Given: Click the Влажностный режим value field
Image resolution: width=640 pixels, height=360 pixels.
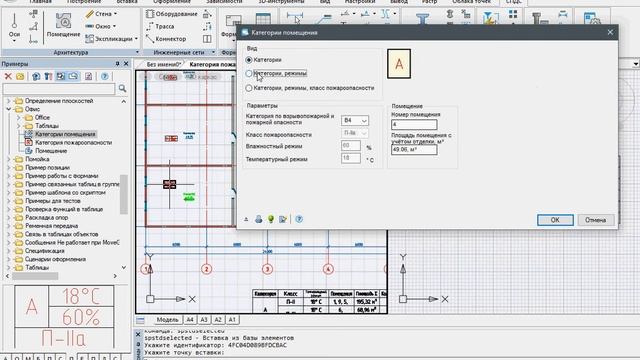Looking at the screenshot, I should point(351,146).
